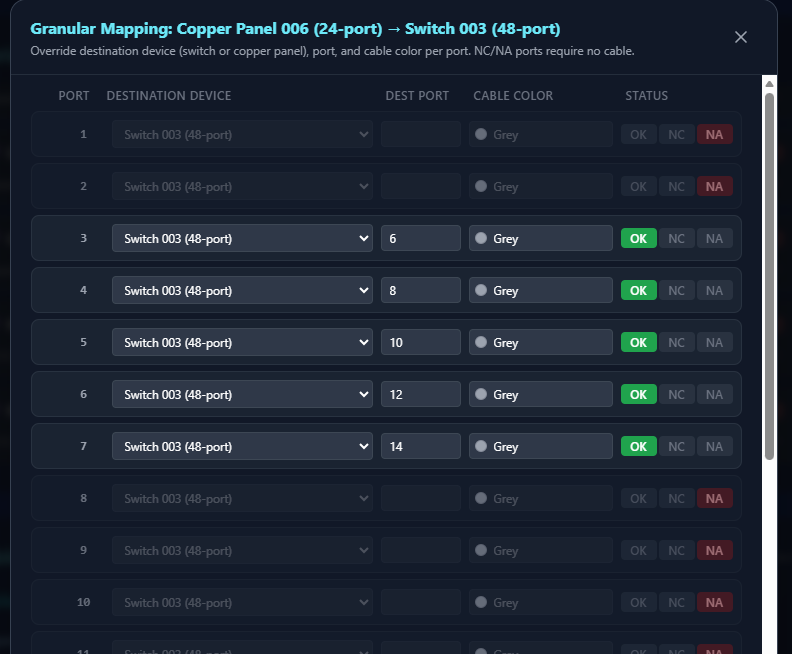
Task: Pick cable color Grey for port 3
Action: pyautogui.click(x=540, y=238)
